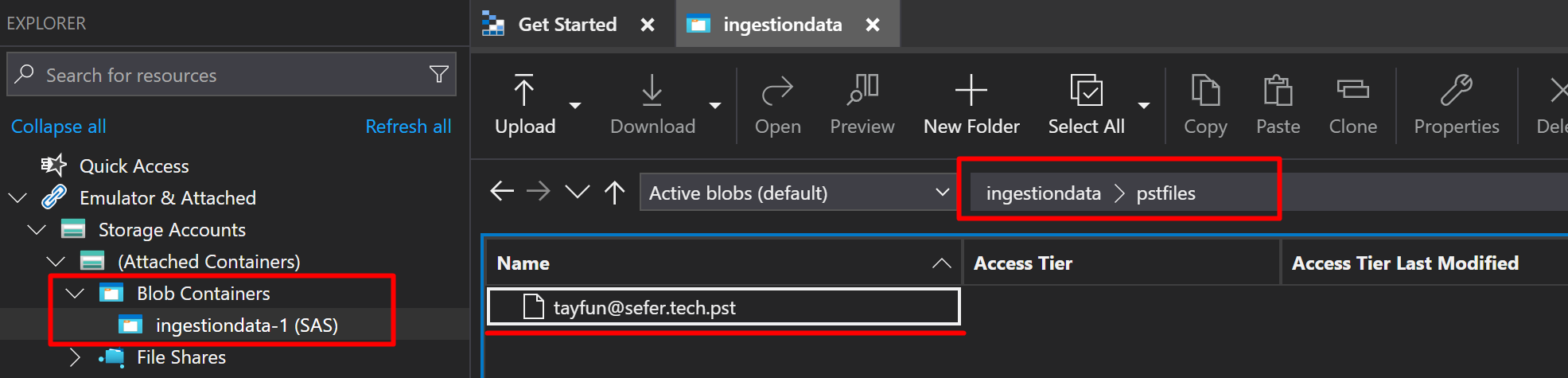Click the filter funnel icon in search
Screen dimensions: 1568x378
click(x=438, y=75)
